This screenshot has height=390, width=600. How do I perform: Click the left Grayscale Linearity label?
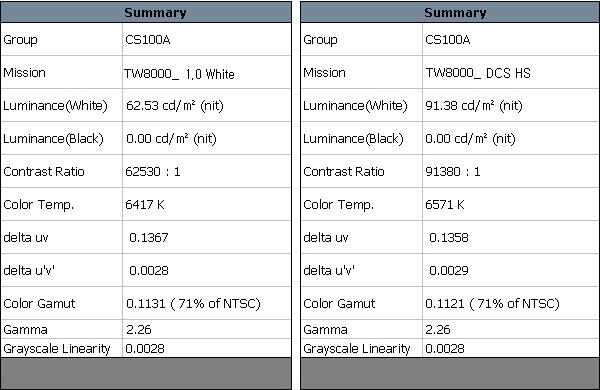57,349
